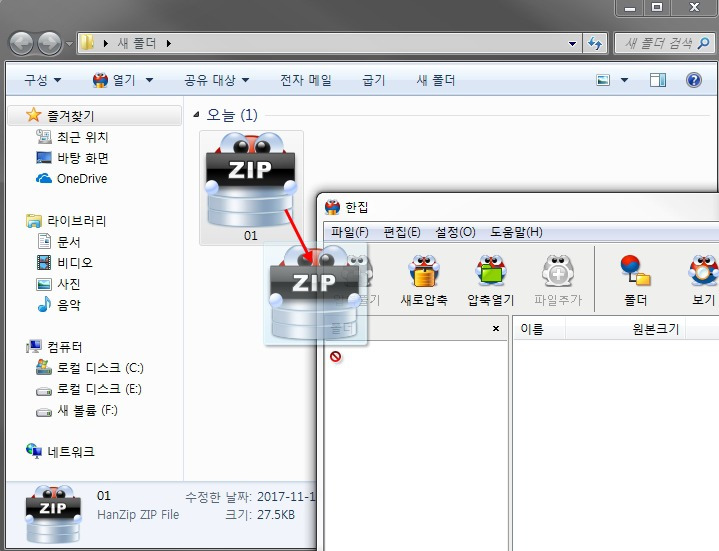The width and height of the screenshot is (719, 551).
Task: Click 새 폴더 in the address path
Action: coord(137,44)
